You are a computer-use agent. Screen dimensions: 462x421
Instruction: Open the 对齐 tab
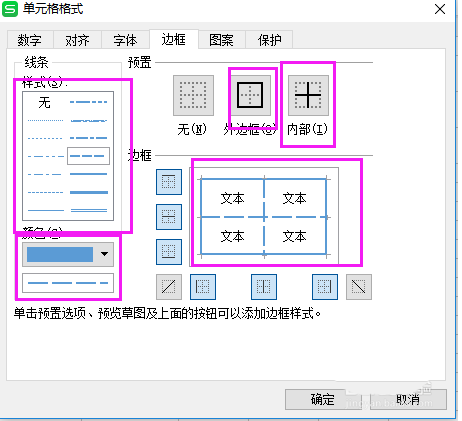point(77,40)
